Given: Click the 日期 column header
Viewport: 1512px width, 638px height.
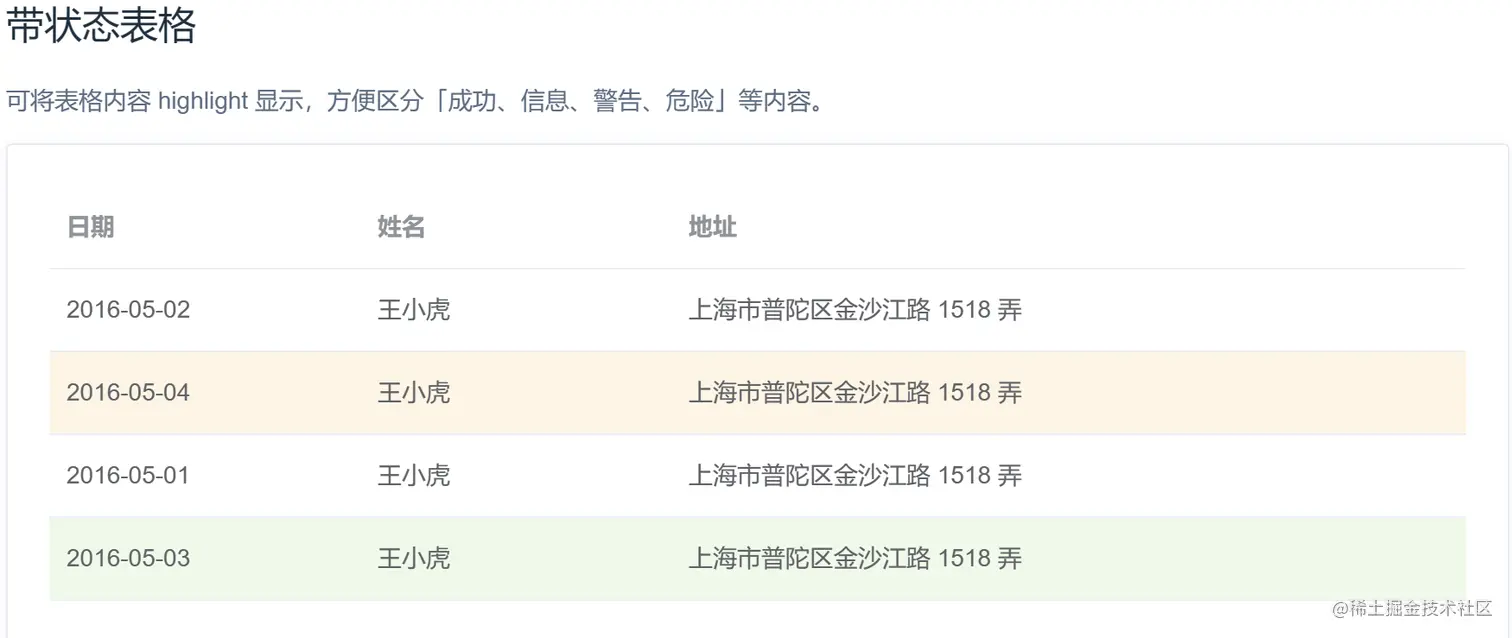Looking at the screenshot, I should (x=91, y=227).
